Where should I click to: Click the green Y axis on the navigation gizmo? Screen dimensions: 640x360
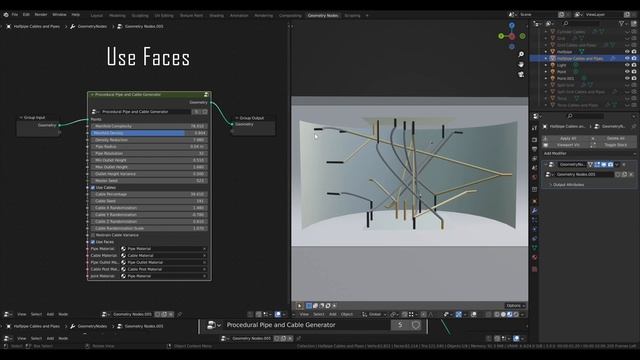[x=501, y=36]
